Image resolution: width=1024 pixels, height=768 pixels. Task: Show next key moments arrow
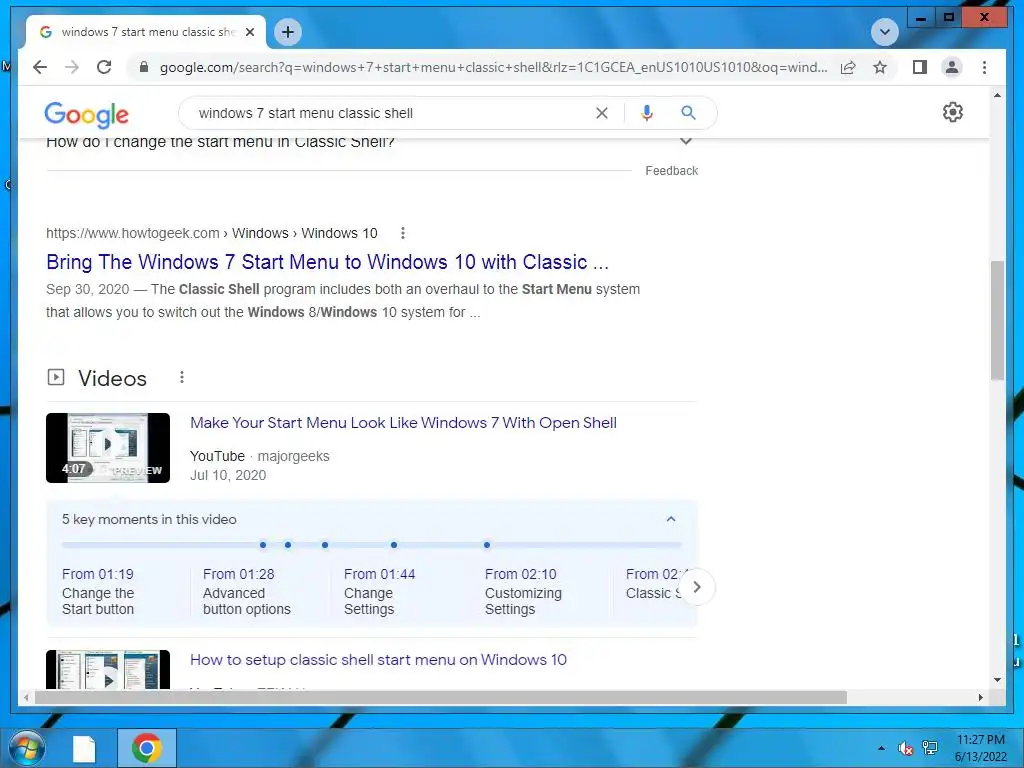pyautogui.click(x=696, y=587)
